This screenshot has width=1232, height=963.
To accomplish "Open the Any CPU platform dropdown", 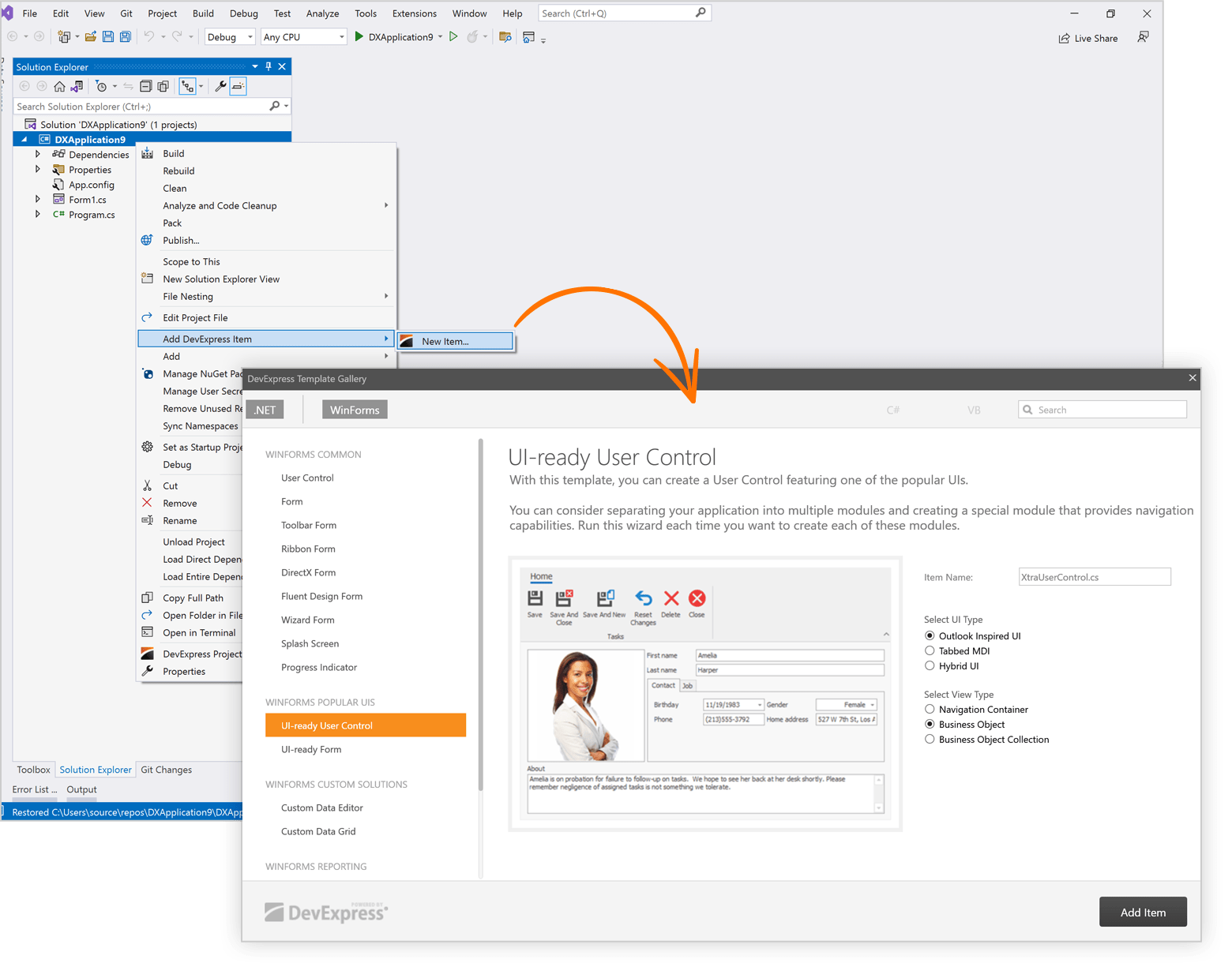I will (x=342, y=36).
